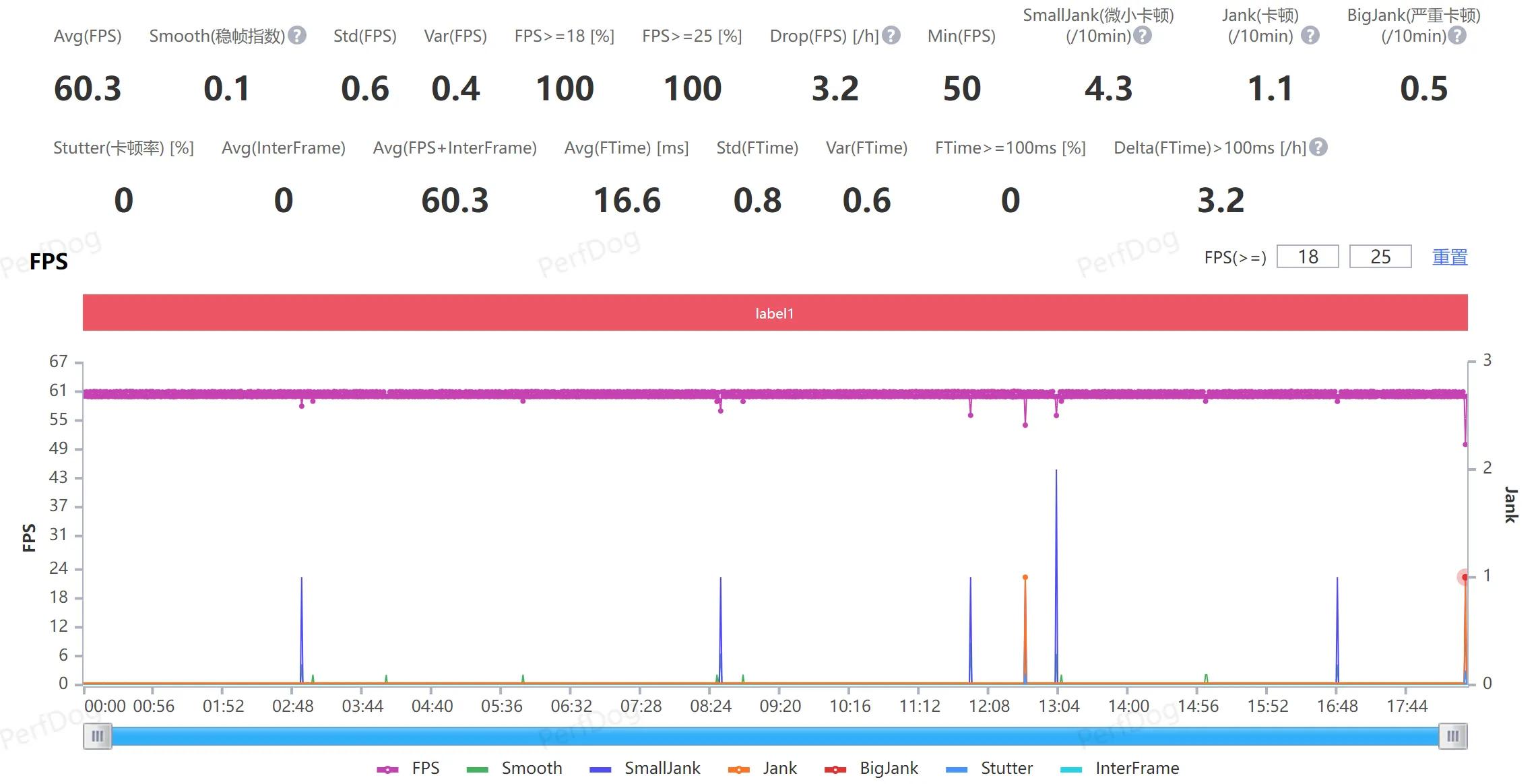Click right handle of timeline range slider
This screenshot has width=1538, height=784.
click(1453, 736)
